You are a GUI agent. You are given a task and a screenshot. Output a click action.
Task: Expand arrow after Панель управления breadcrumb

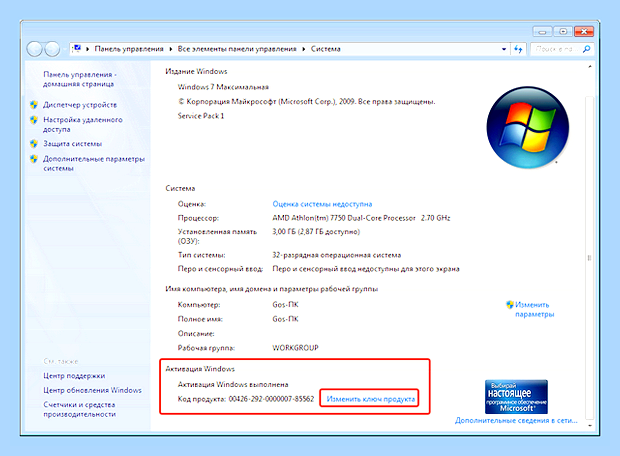(170, 49)
